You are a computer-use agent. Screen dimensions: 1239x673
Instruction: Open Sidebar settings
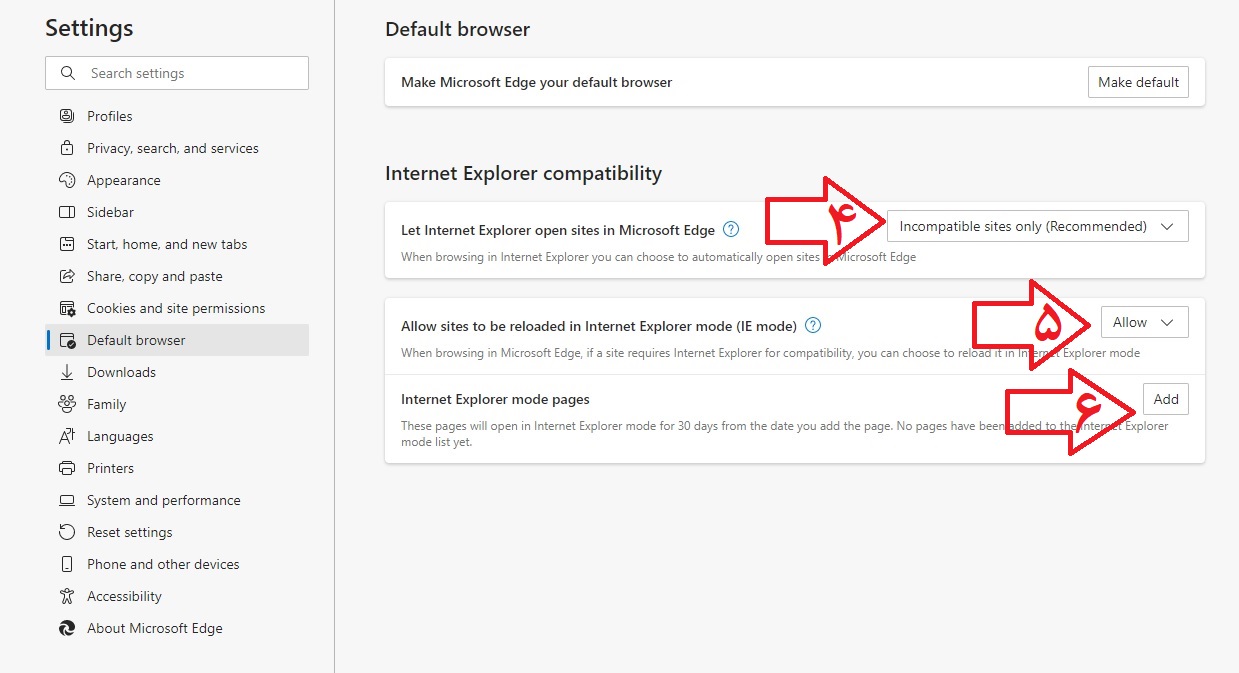pyautogui.click(x=177, y=212)
